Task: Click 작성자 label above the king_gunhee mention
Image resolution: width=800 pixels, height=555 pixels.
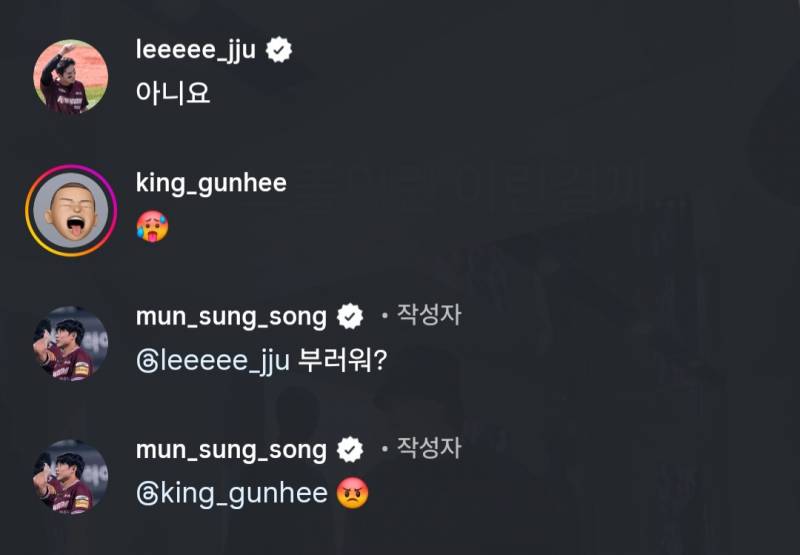Action: (429, 449)
